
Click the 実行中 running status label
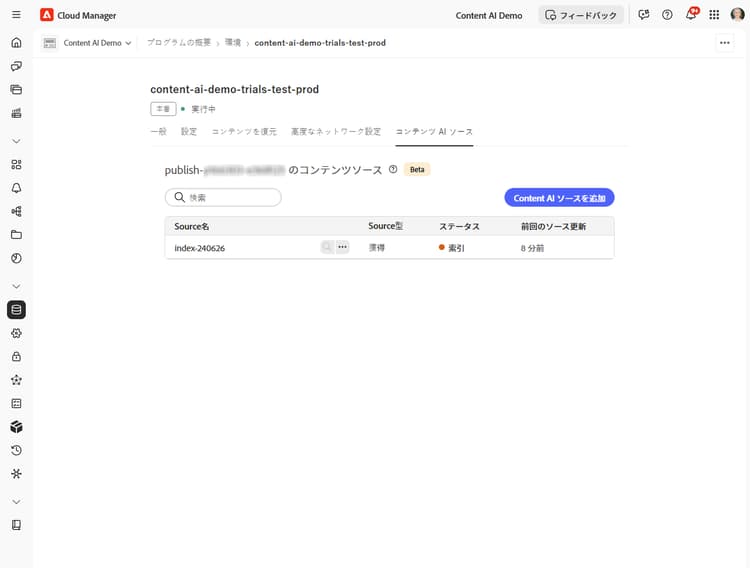(x=203, y=109)
